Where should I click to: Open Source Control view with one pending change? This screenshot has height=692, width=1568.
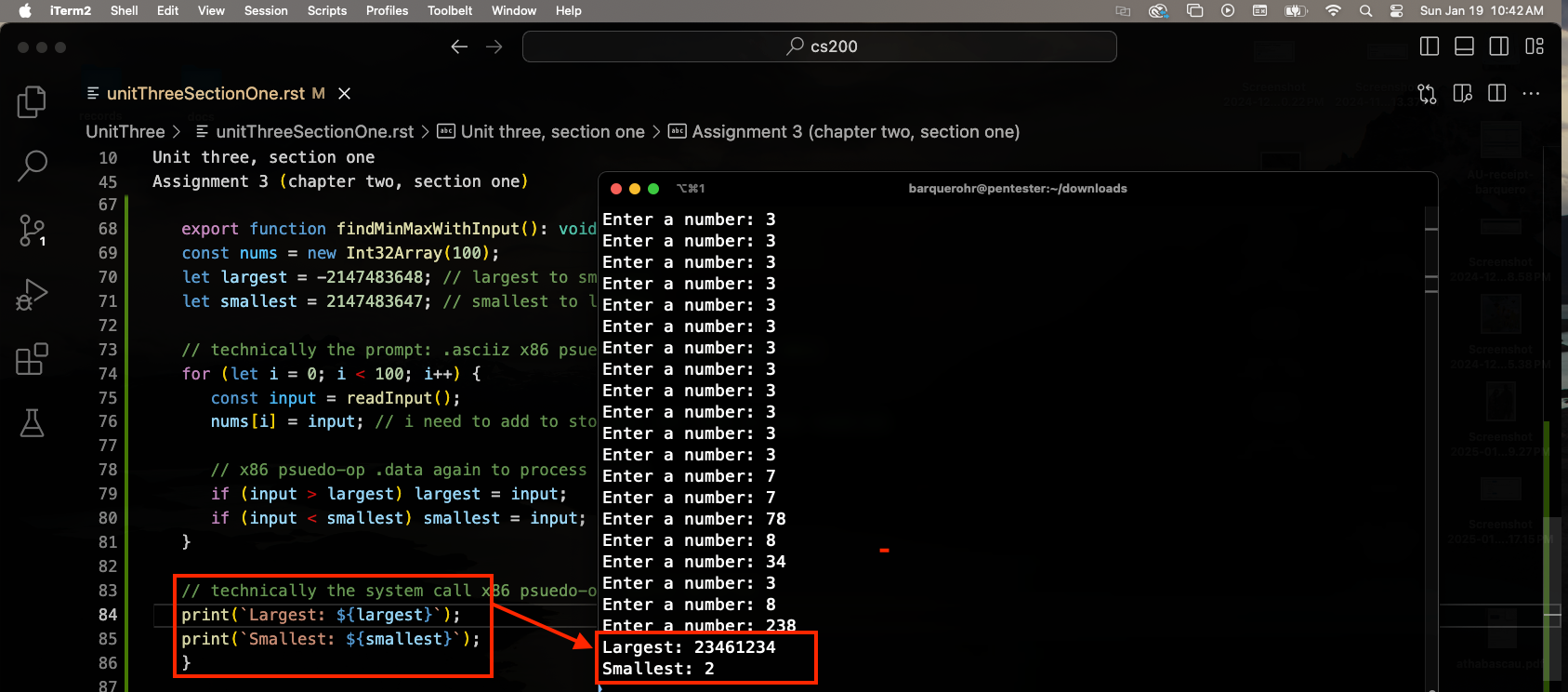[32, 230]
